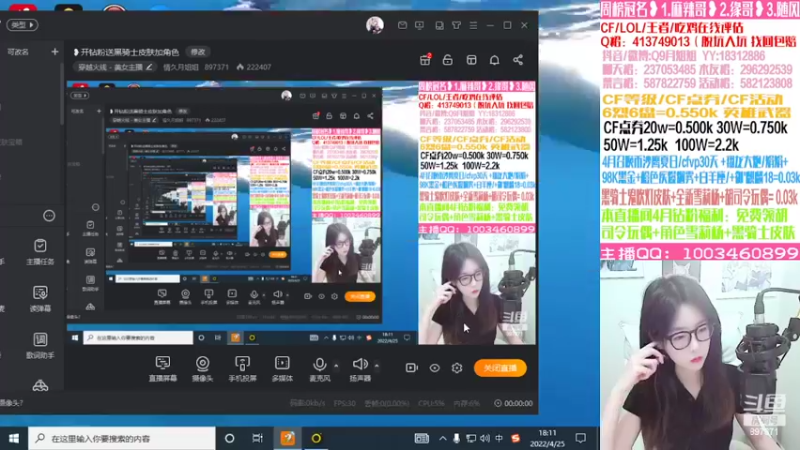The width and height of the screenshot is (800, 450).
Task: Open the more options ellipsis in sidebar
Action: [49, 216]
